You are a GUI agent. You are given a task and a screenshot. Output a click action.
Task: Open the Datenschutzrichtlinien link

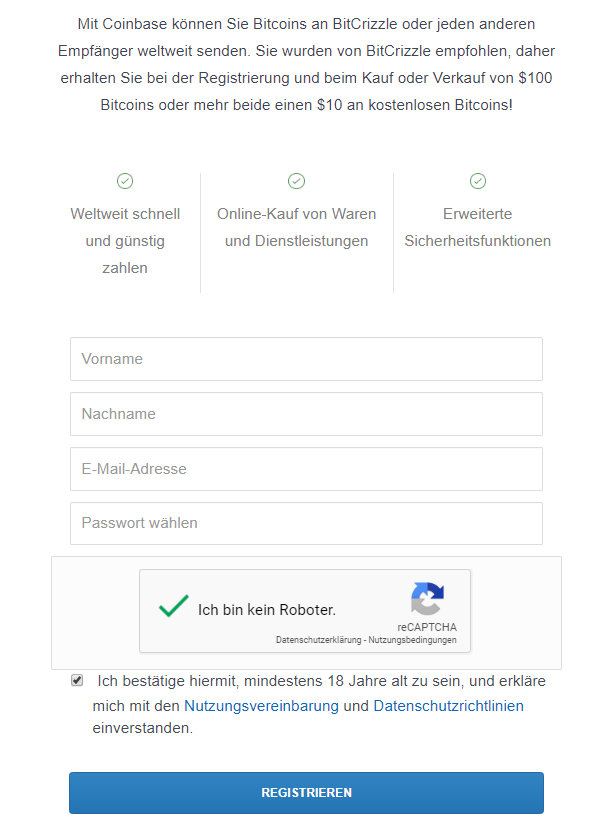pos(448,705)
